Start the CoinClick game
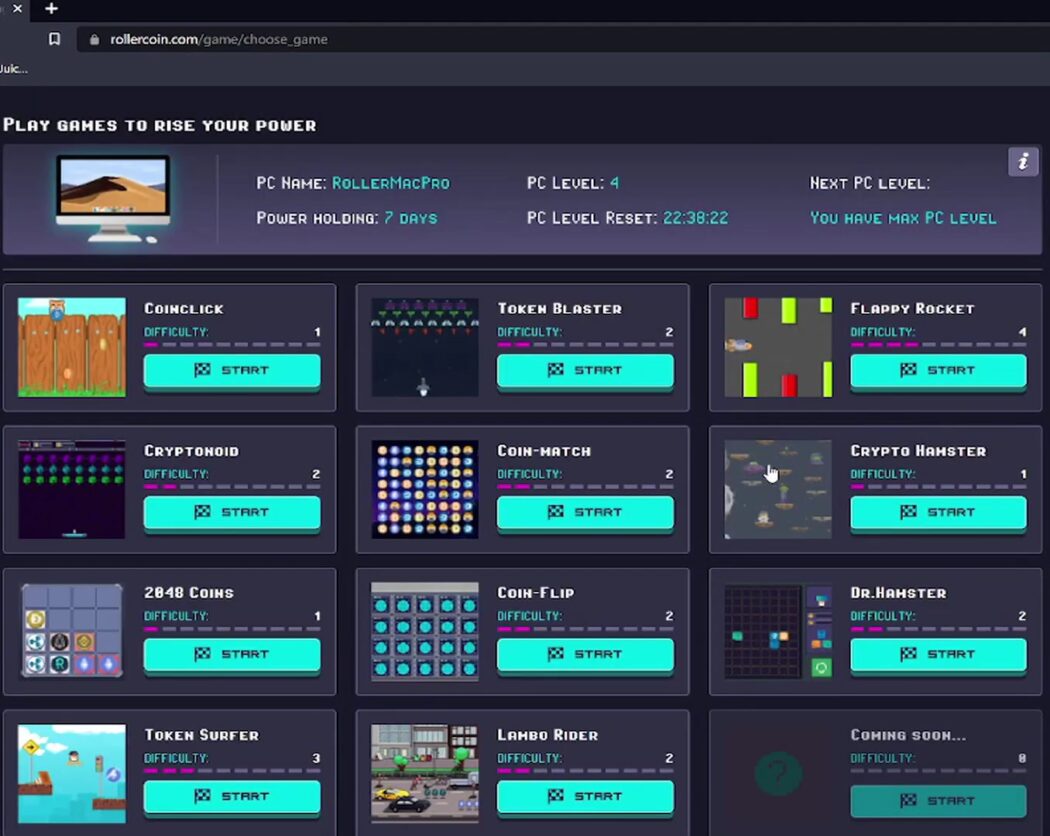Screen dimensions: 1050x836 click(232, 370)
